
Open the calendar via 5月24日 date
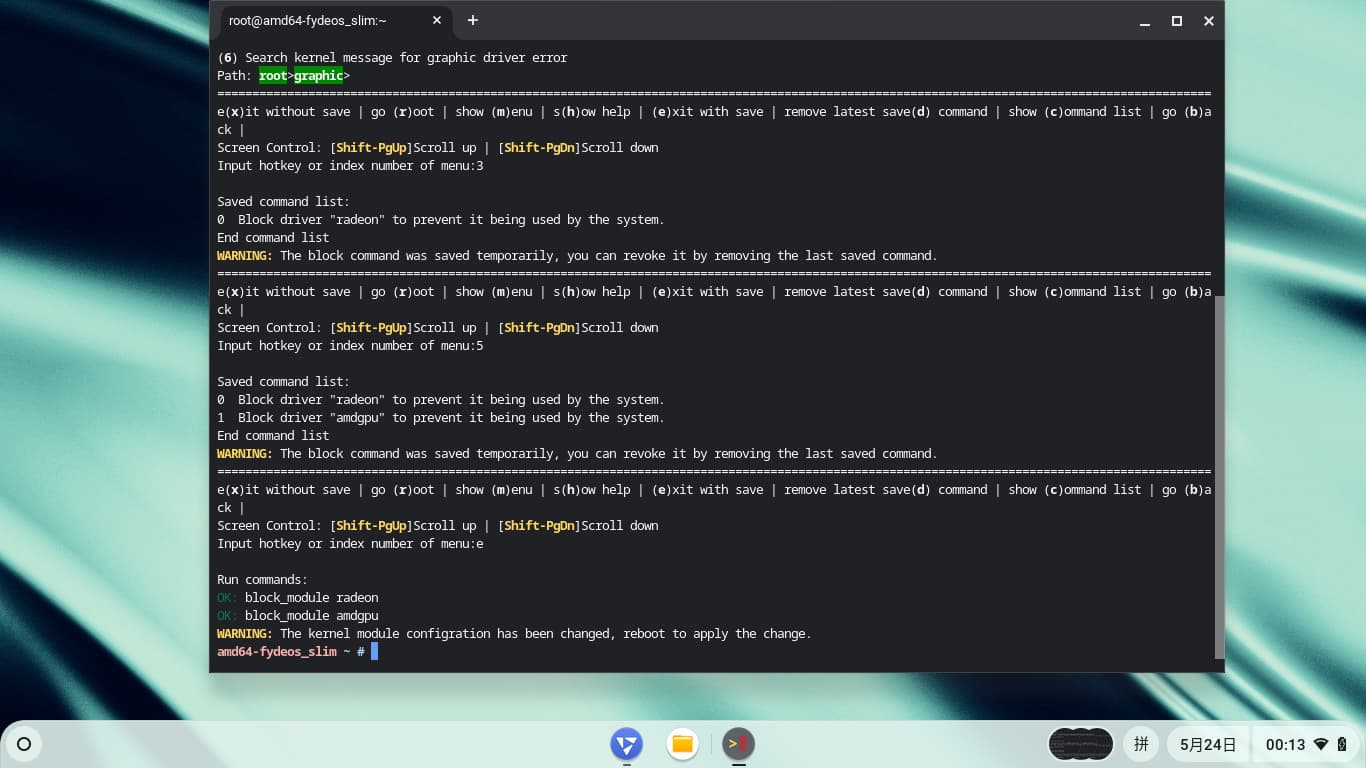coord(1208,744)
